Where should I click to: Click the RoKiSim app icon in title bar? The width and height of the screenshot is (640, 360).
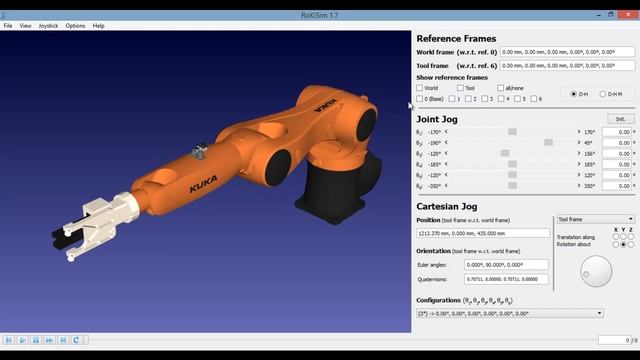[3, 16]
